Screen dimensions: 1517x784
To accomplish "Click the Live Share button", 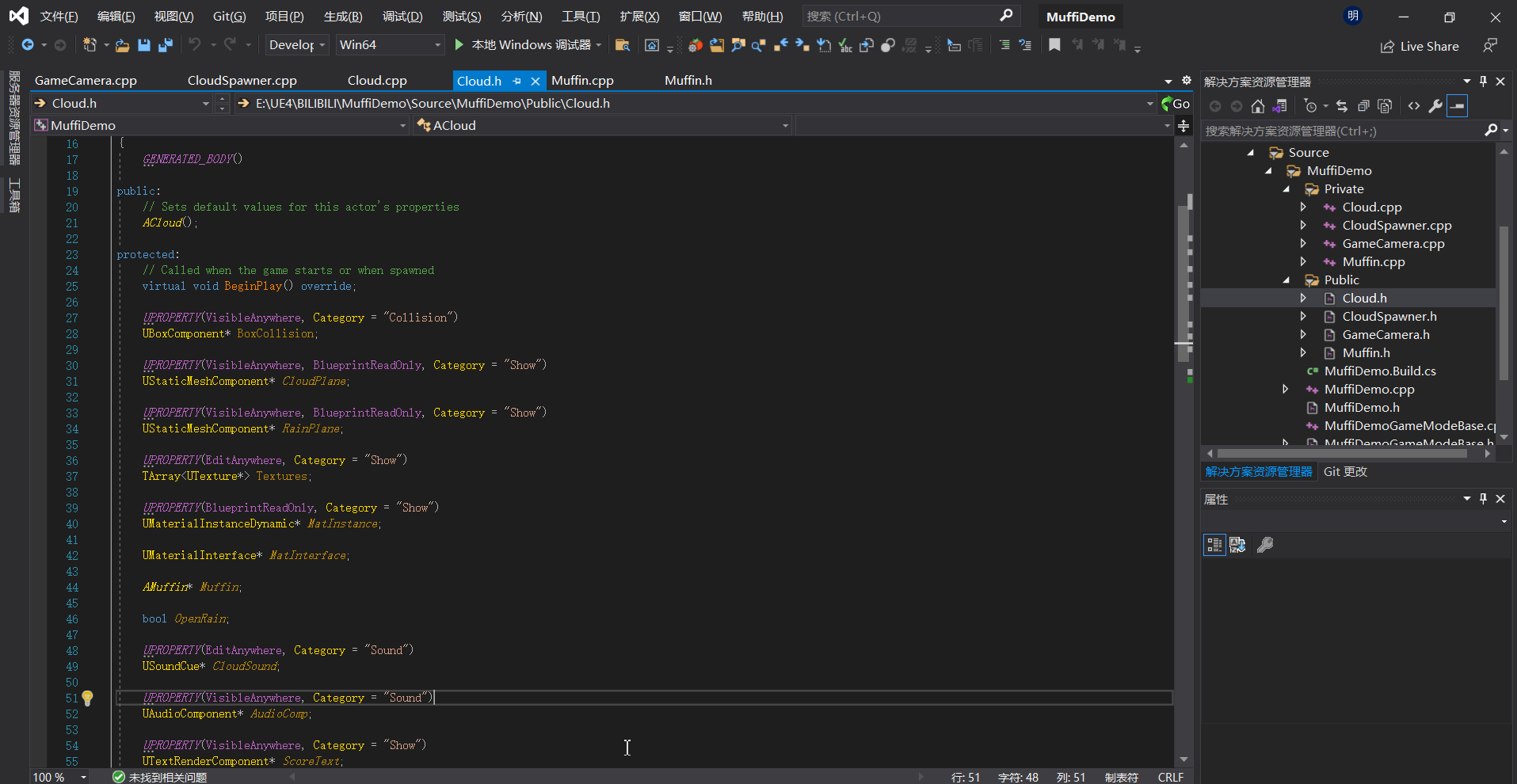I will [1420, 46].
